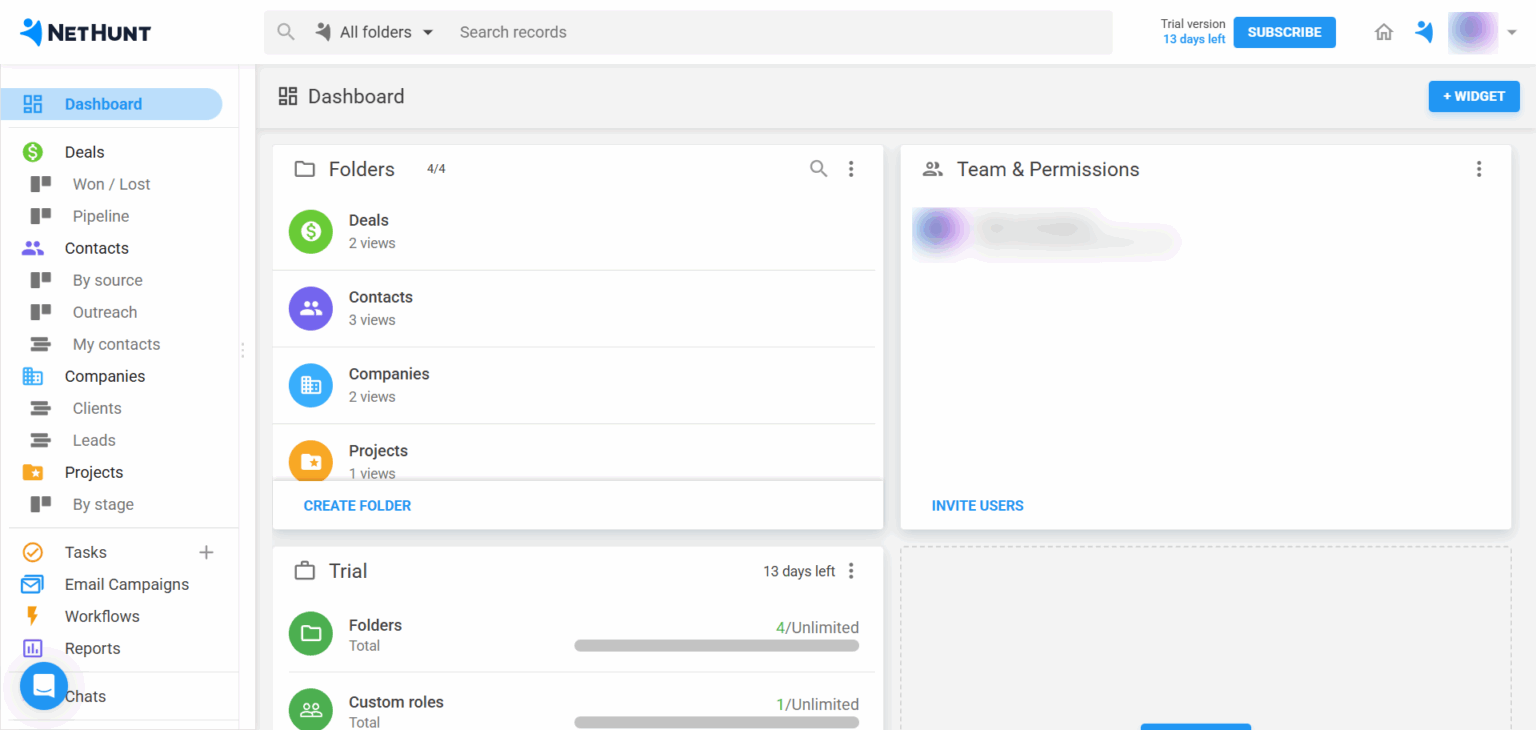The image size is (1536, 730).
Task: Open the Clients view
Action: pyautogui.click(x=97, y=408)
